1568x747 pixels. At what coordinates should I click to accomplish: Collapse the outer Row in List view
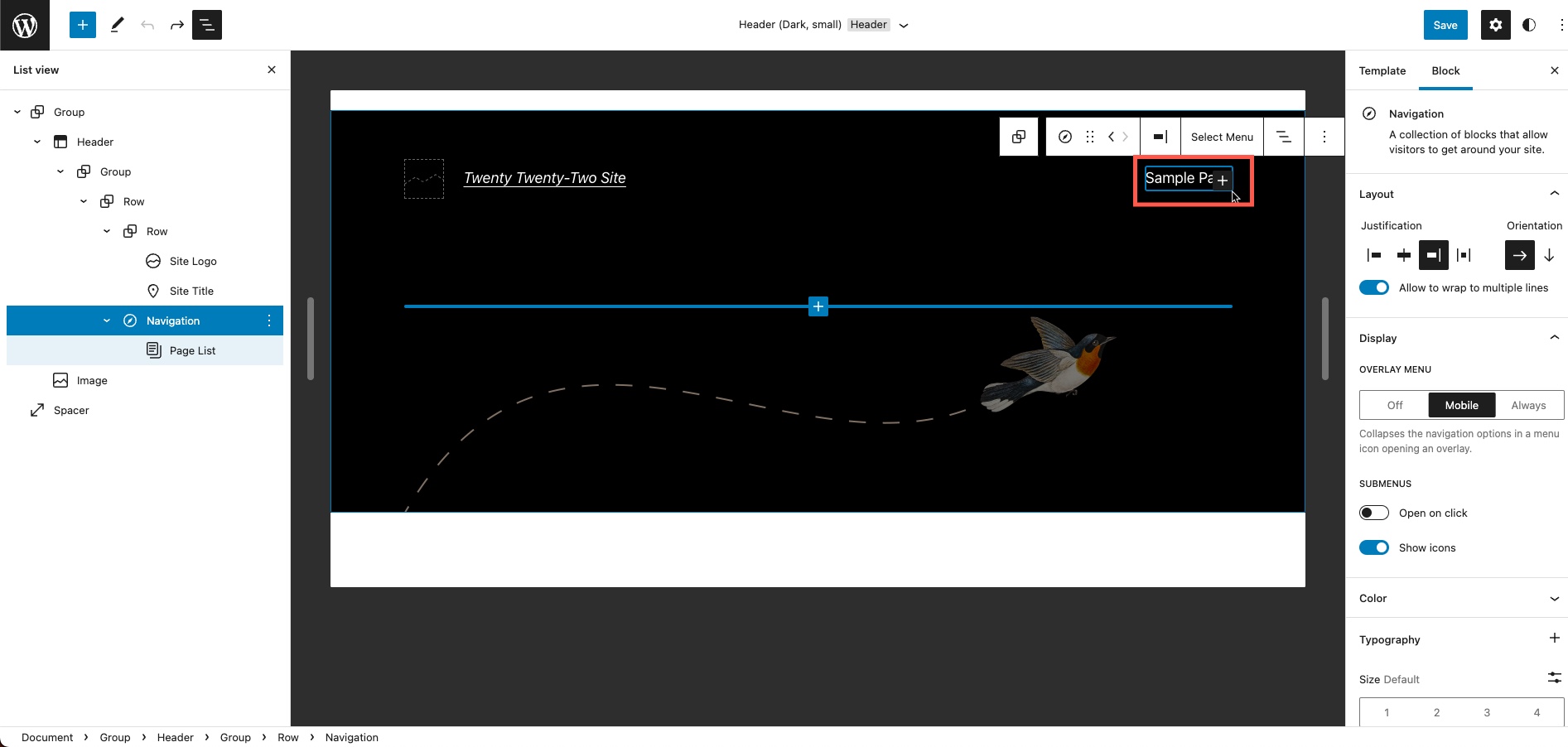click(84, 201)
